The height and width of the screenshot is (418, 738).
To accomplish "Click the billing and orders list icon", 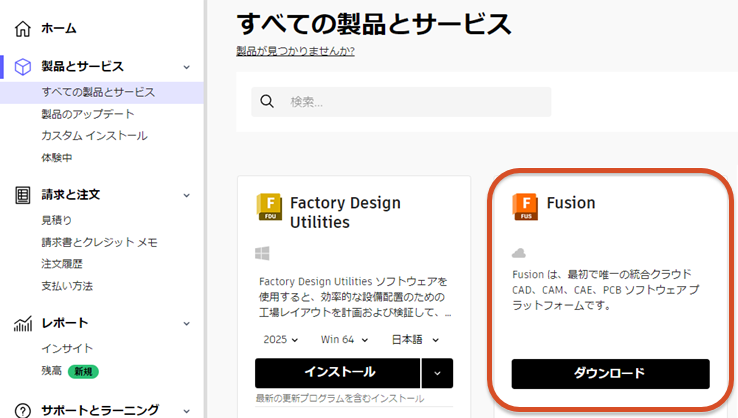I will [x=23, y=195].
